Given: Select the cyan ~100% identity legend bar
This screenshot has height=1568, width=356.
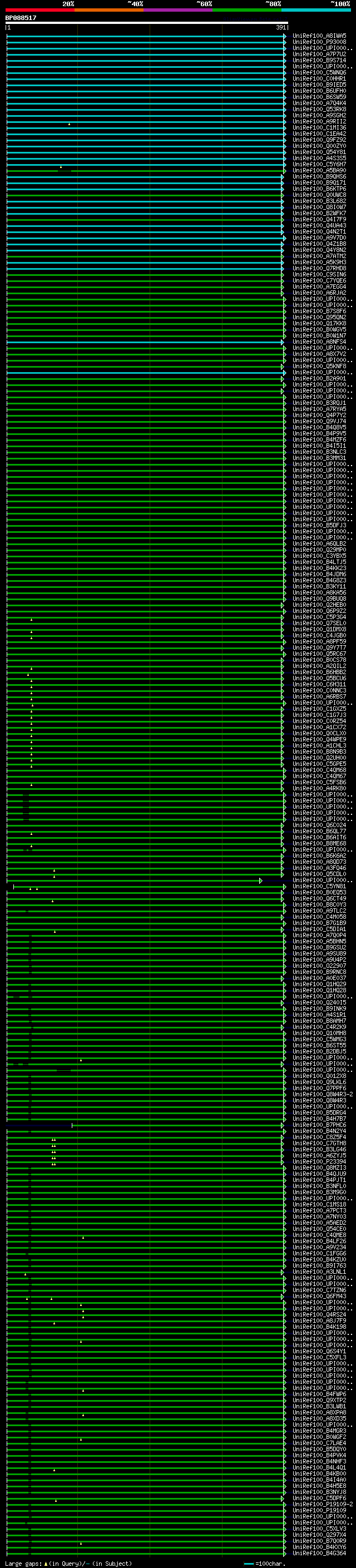Looking at the screenshot, I should coord(316,10).
